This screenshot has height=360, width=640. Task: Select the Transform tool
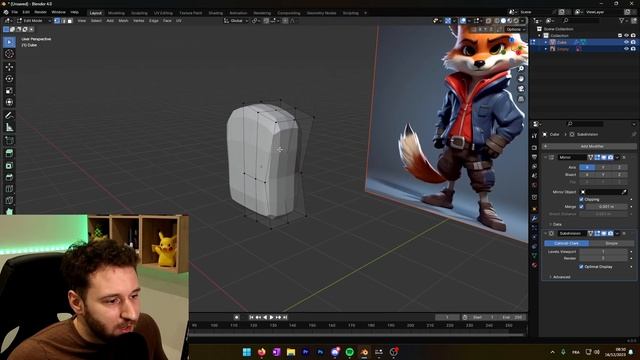coord(9,102)
